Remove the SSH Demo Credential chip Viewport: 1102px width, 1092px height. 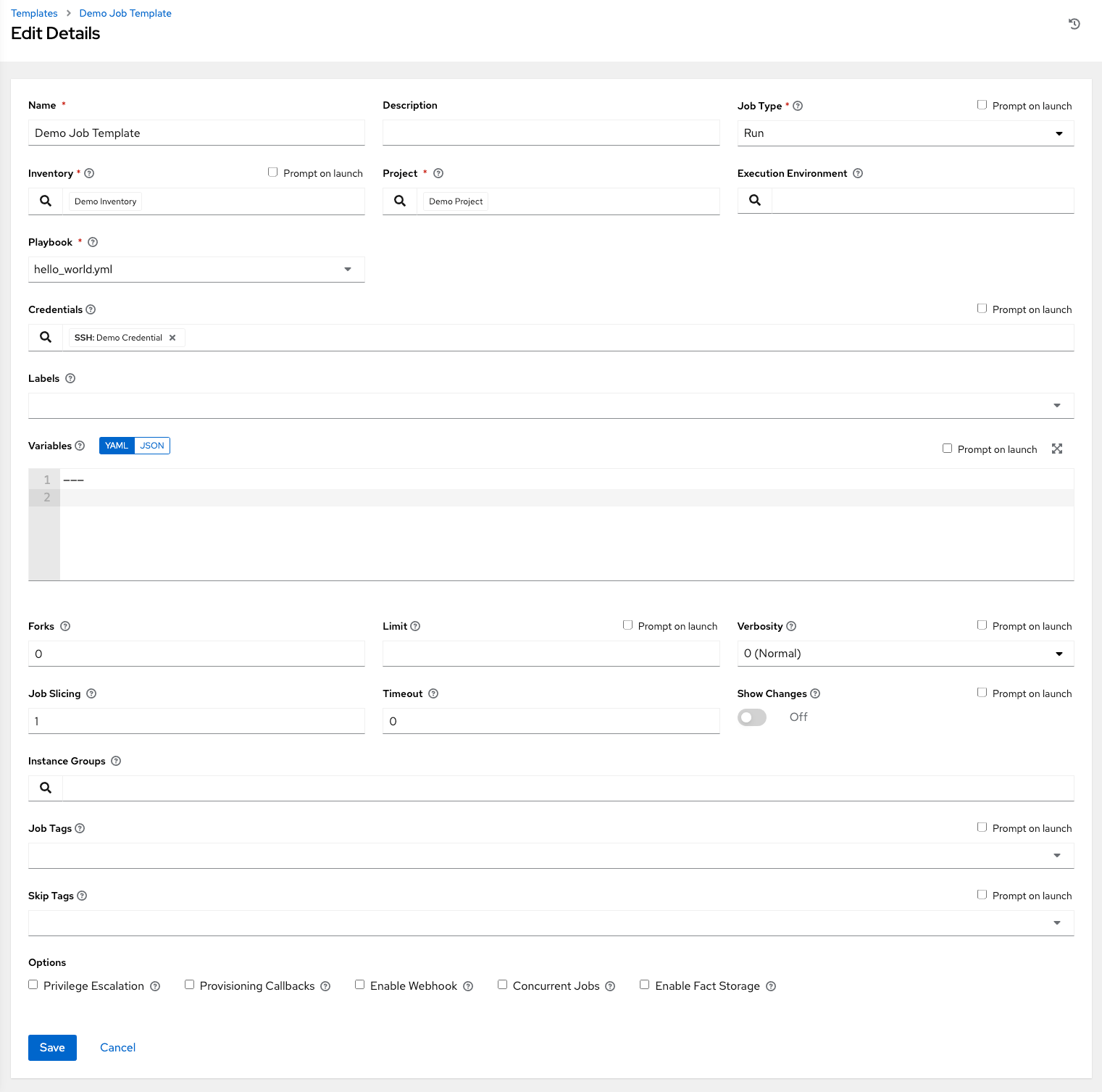[x=172, y=337]
